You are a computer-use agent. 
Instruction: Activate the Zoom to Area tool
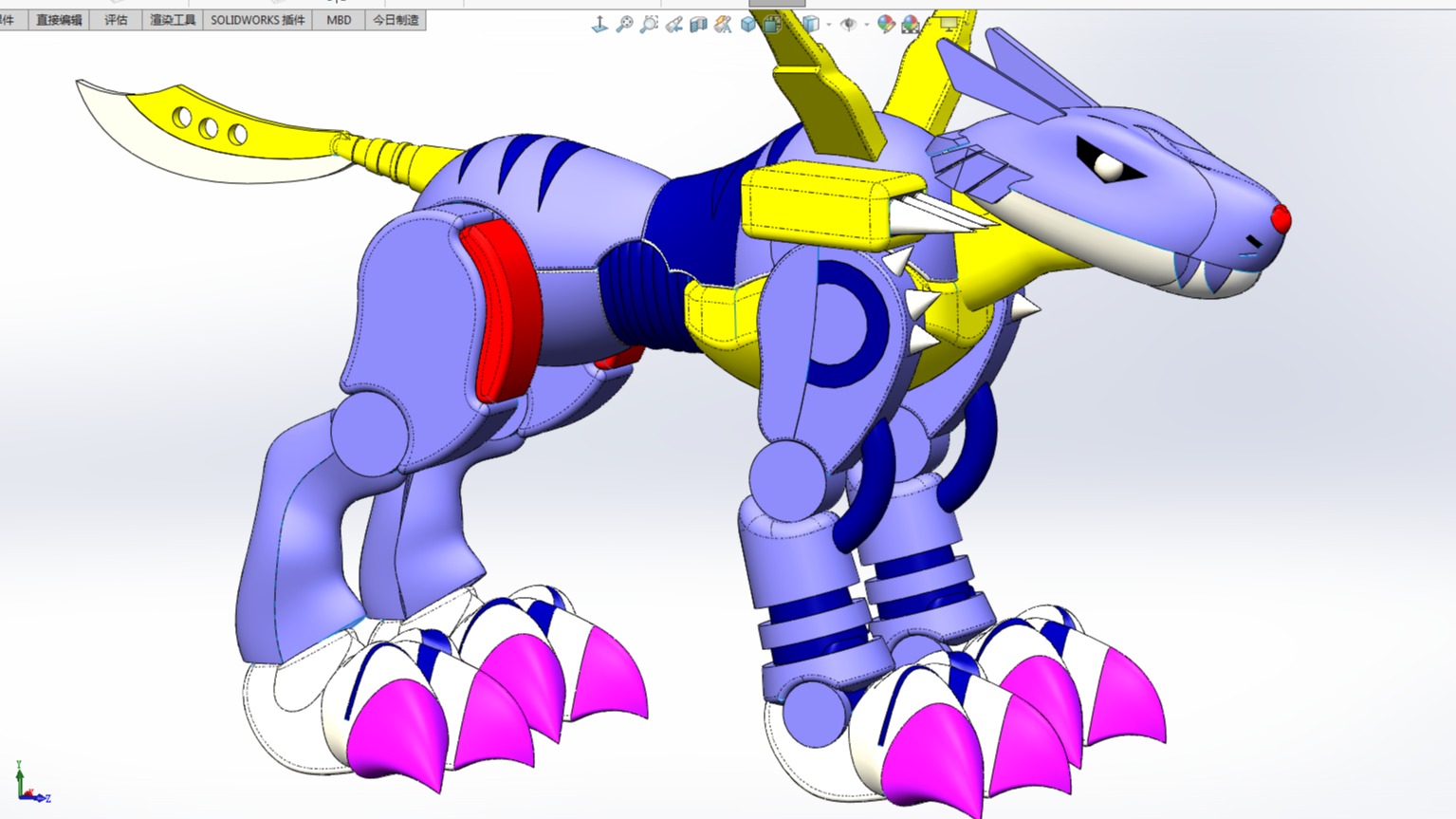click(x=649, y=25)
